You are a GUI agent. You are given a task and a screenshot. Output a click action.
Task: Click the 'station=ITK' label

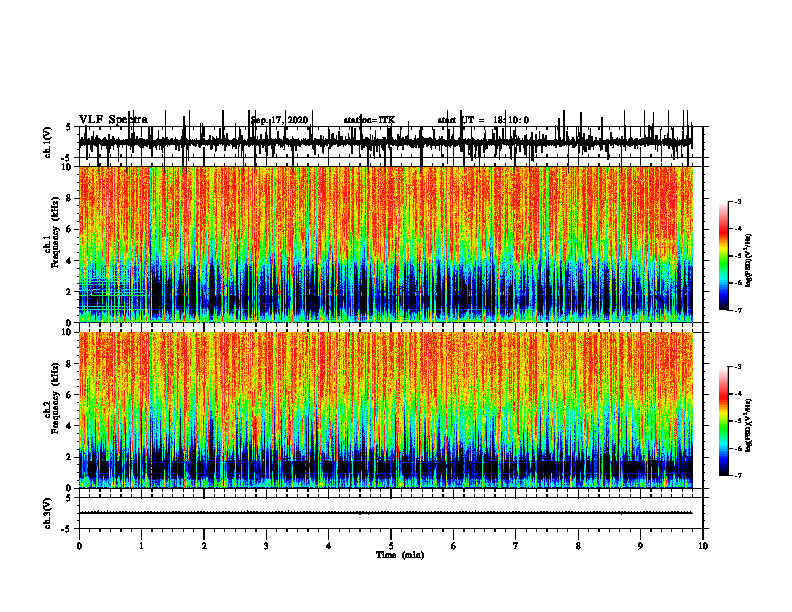click(369, 120)
